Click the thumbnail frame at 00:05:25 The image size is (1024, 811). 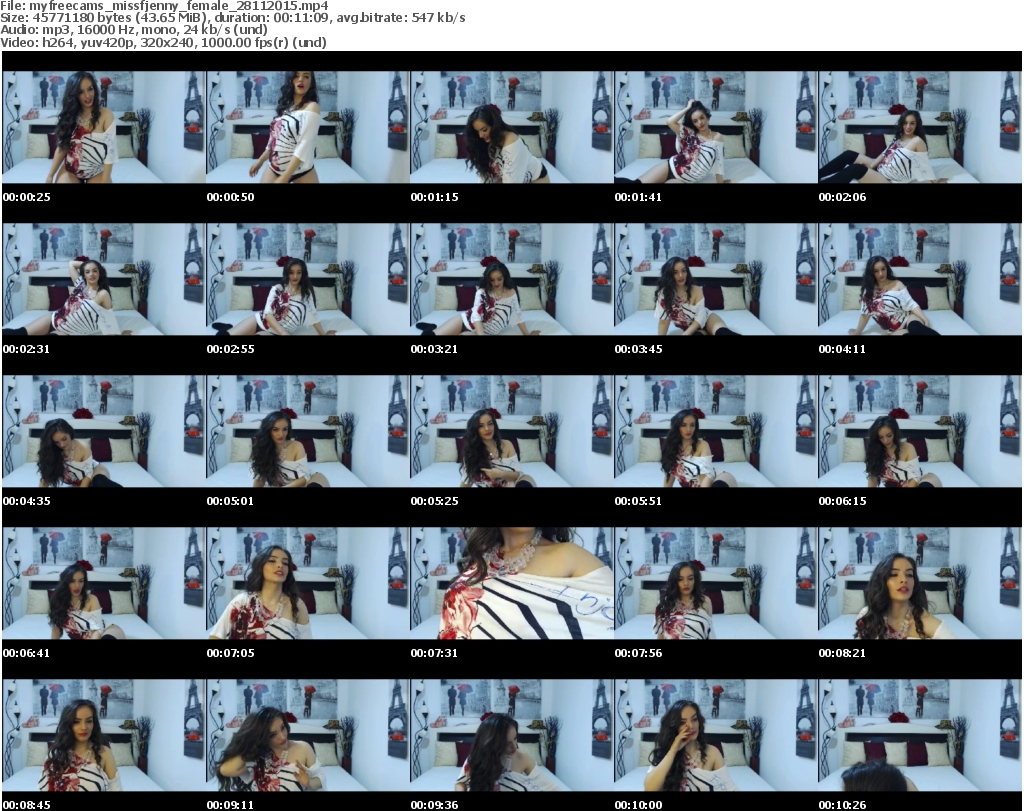(512, 431)
